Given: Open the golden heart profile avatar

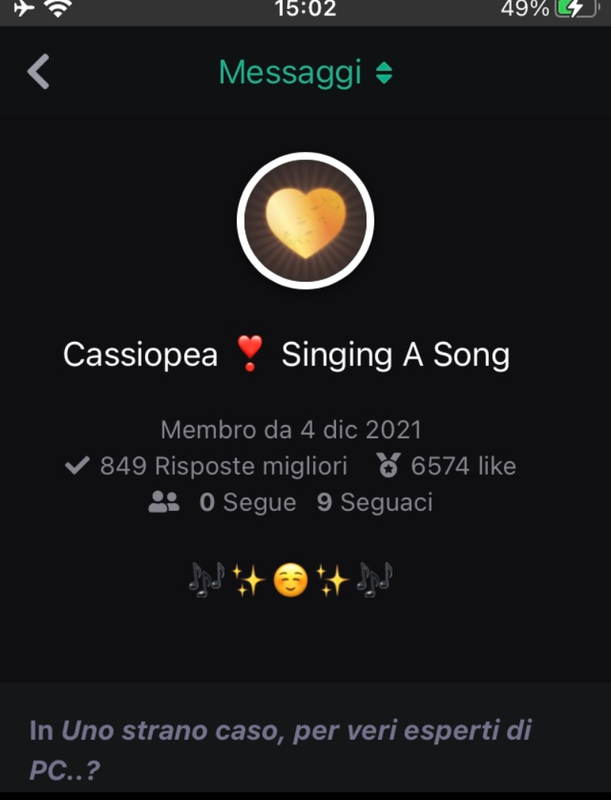Looking at the screenshot, I should click(x=306, y=220).
